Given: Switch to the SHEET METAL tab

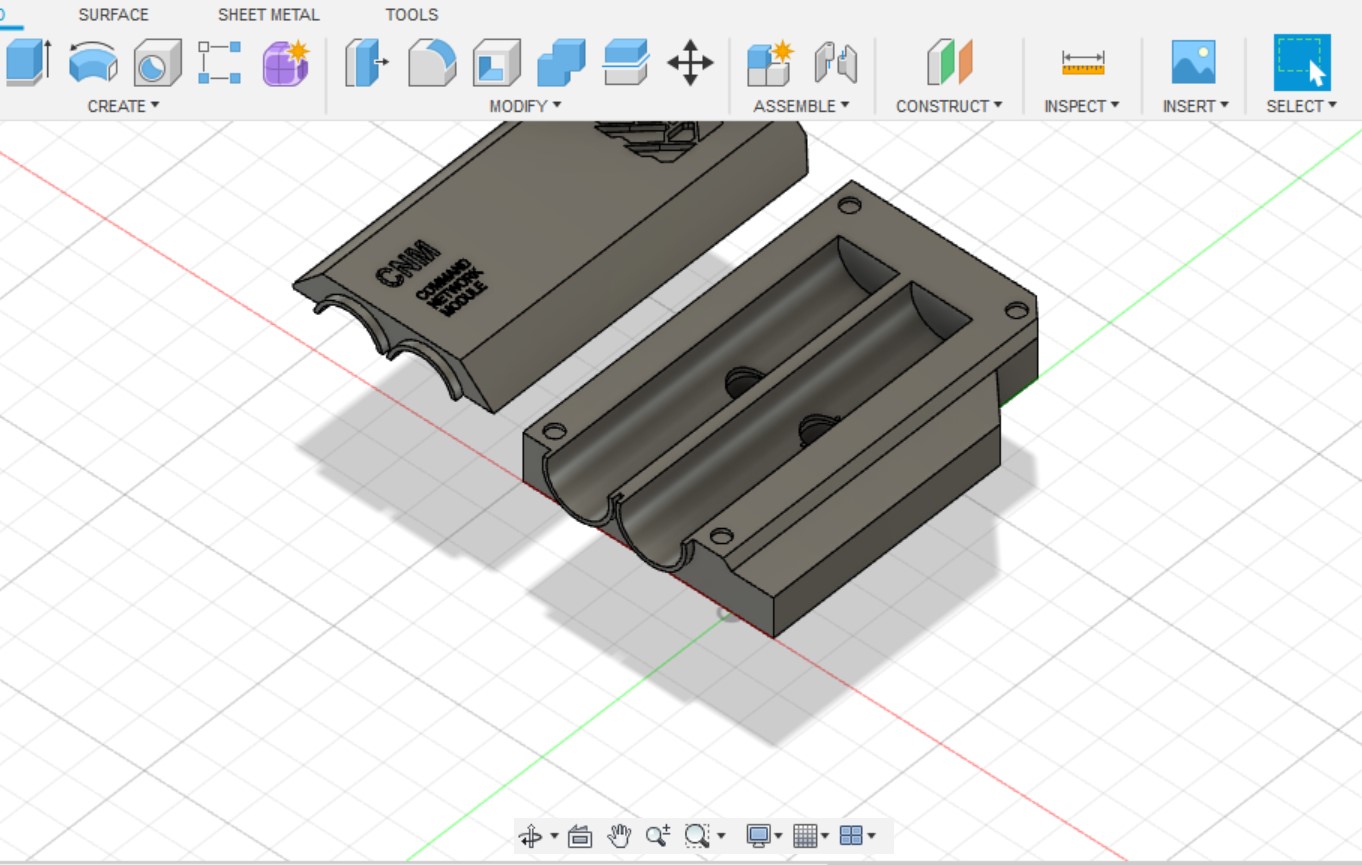Looking at the screenshot, I should pos(269,15).
